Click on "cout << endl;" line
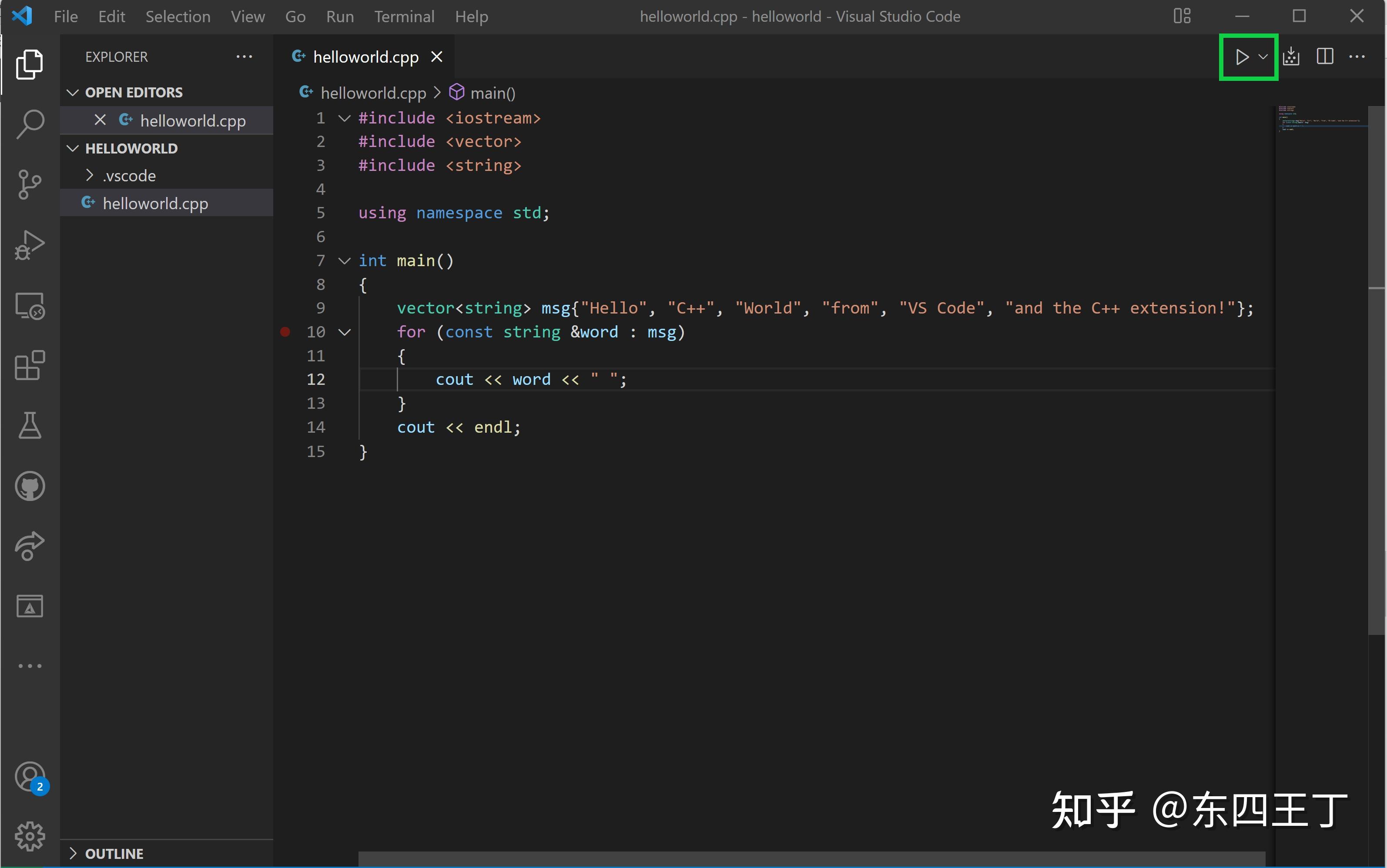Viewport: 1387px width, 868px height. [x=459, y=427]
